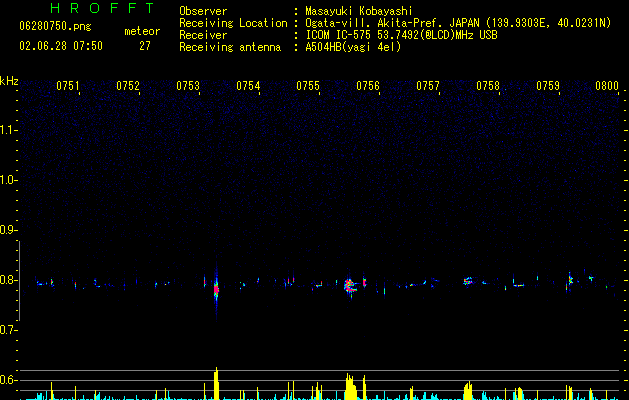Image resolution: width=629 pixels, height=400 pixels.
Task: Click the wide yellow intensity peak before 0756
Action: 350,387
